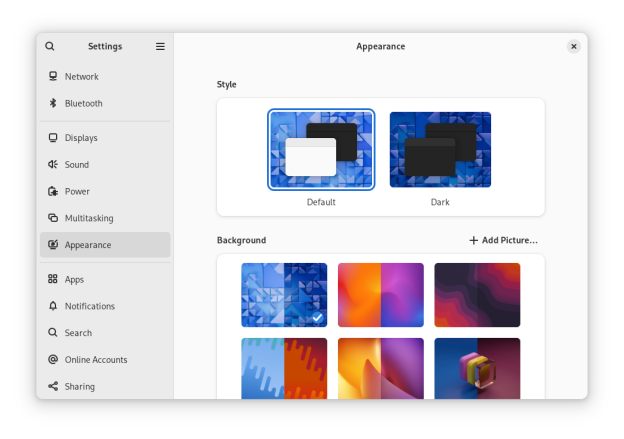This screenshot has height=439, width=624.
Task: Choose the orange-purple gradient wallpaper
Action: [x=380, y=295]
